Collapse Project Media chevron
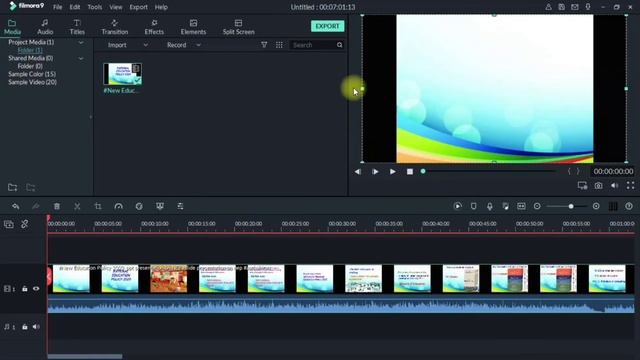 (81, 42)
